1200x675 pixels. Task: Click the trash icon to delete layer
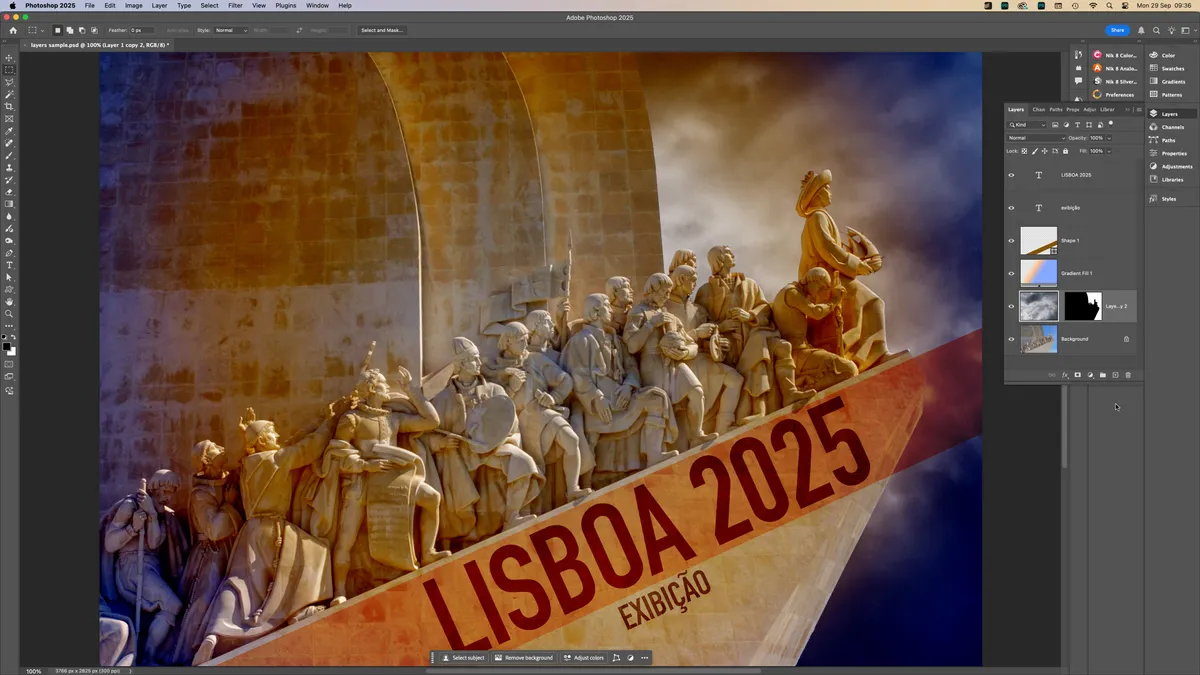1128,375
